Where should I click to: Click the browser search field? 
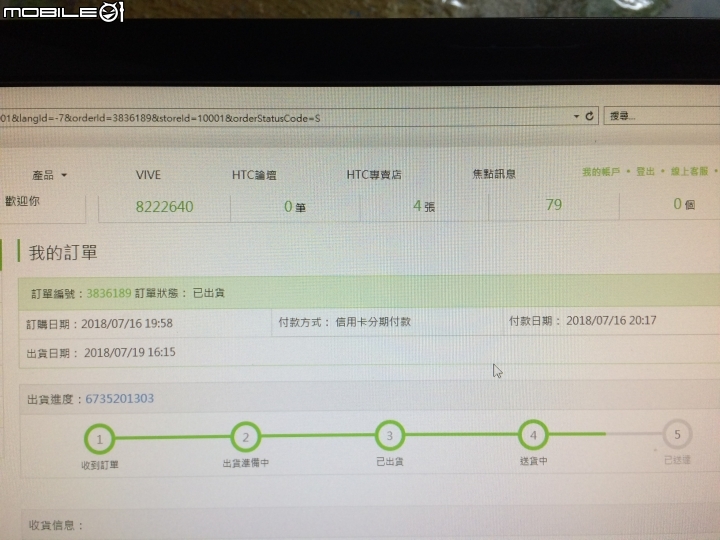point(662,116)
